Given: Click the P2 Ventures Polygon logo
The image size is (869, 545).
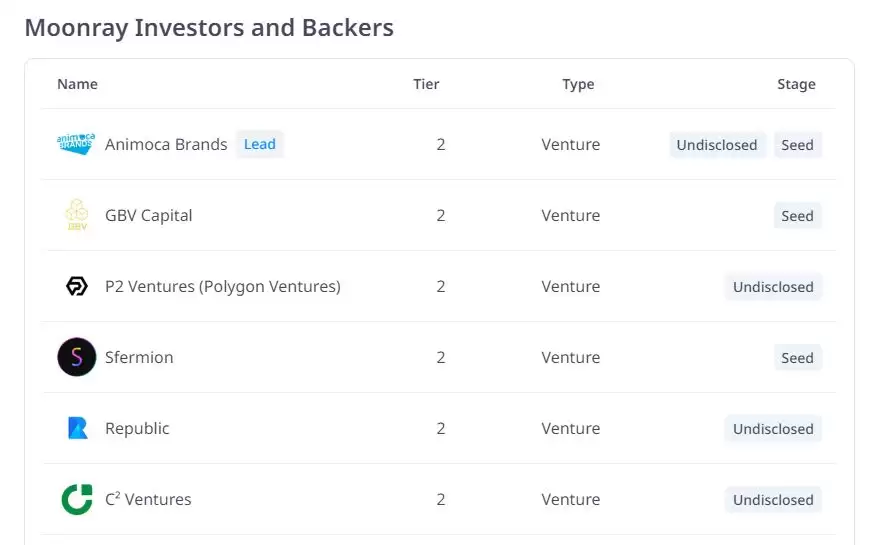Looking at the screenshot, I should click(x=76, y=287).
